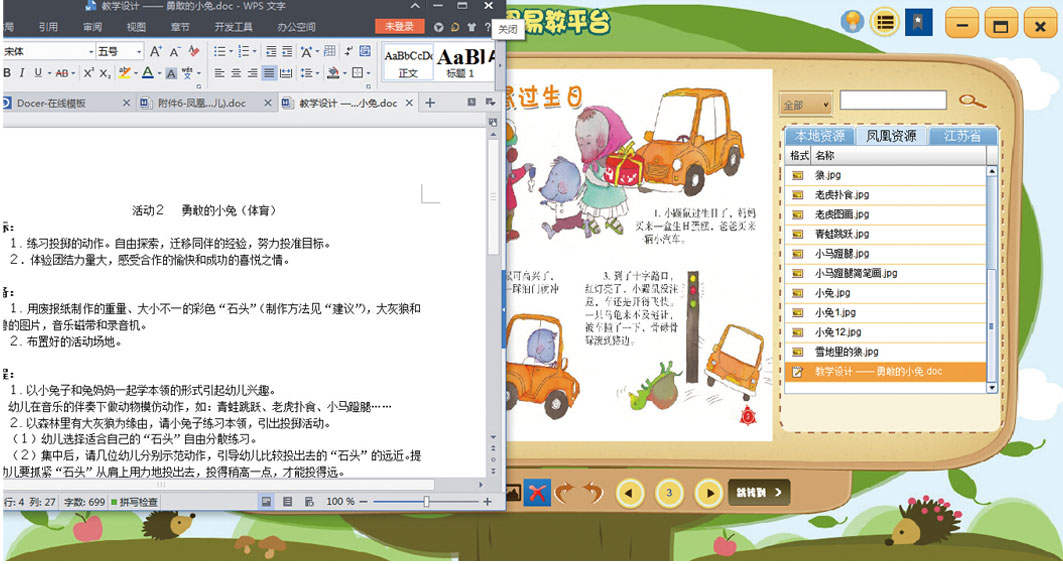Expand the styles gallery arrow

(x=500, y=65)
